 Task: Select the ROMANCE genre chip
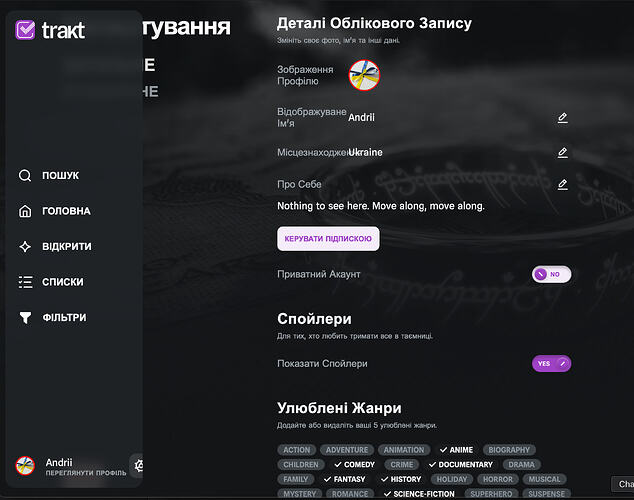point(350,494)
